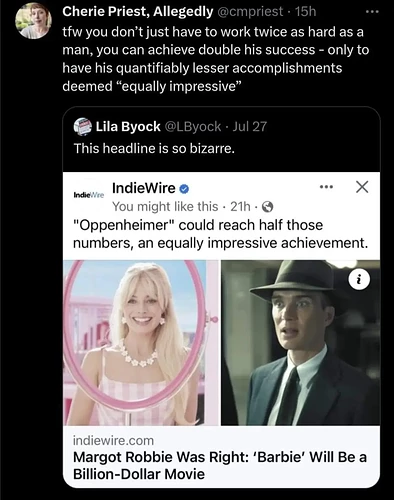Click the Jul 27 quoted tweet date
This screenshot has height=500, width=394.
point(249,127)
